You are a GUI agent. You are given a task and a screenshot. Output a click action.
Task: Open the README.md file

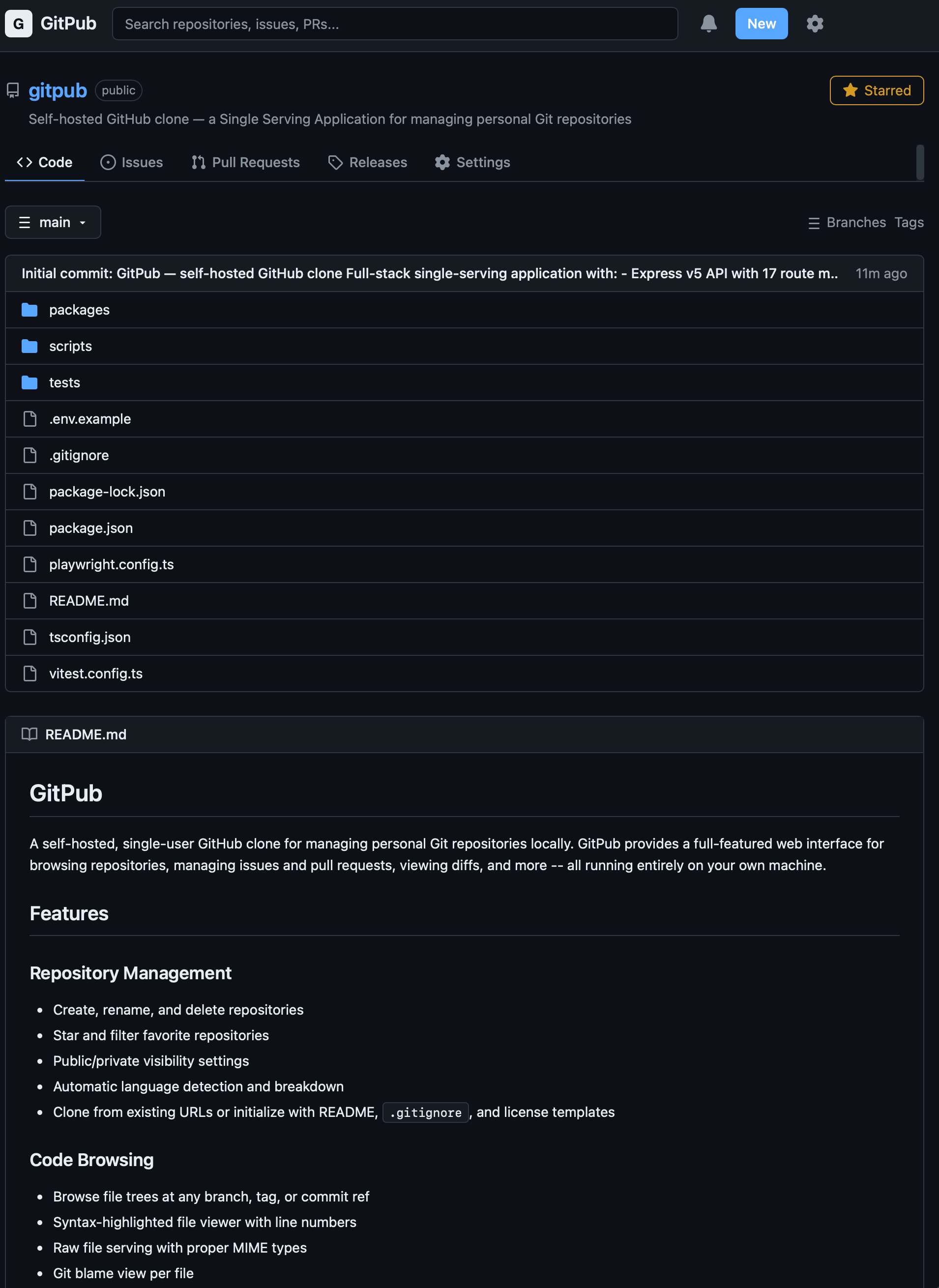coord(88,600)
